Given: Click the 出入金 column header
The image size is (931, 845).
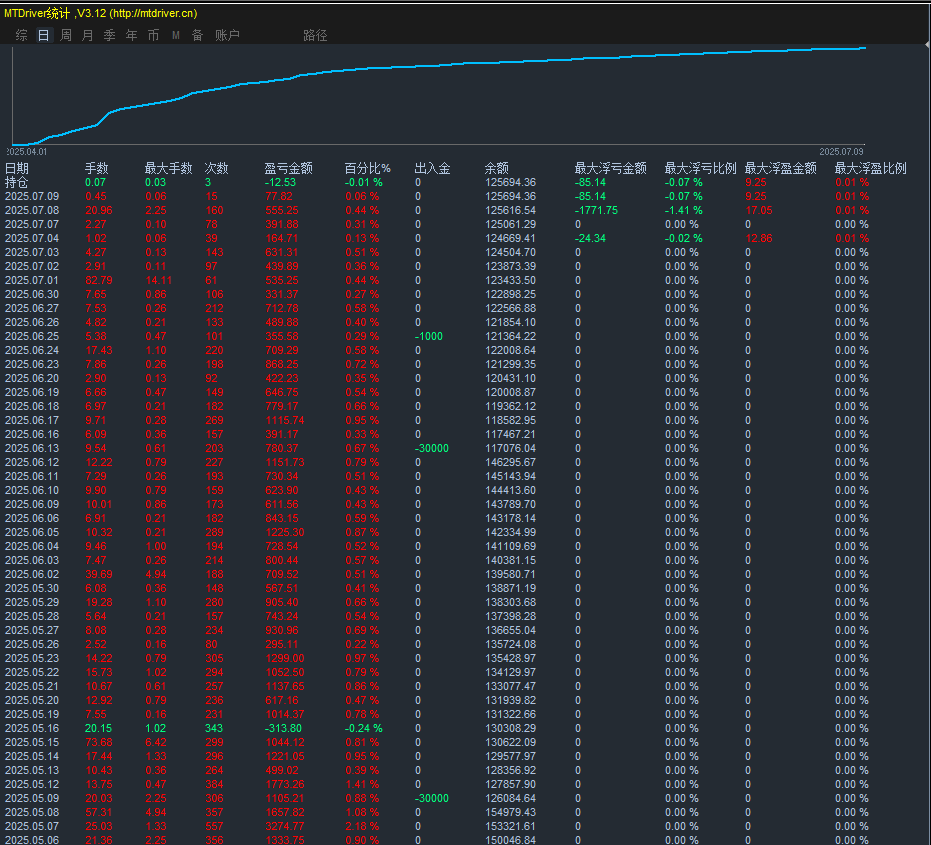Looking at the screenshot, I should [x=432, y=168].
